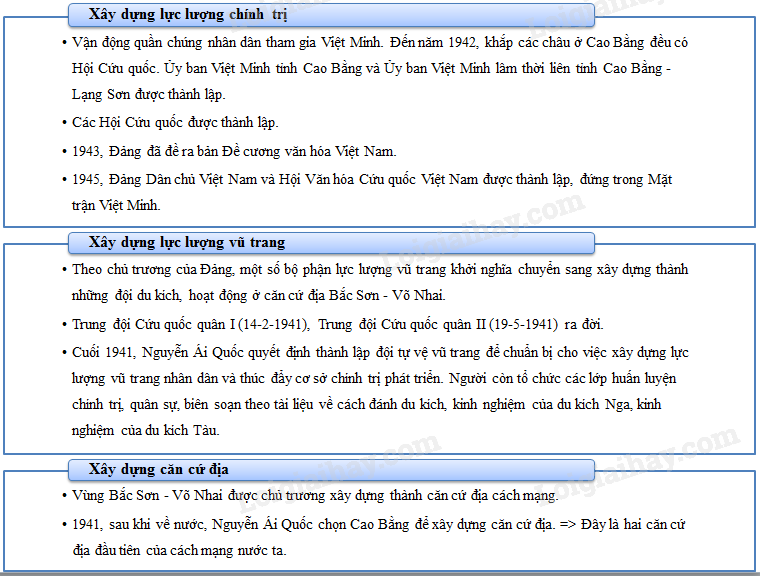Click the words 'Lạng Sơn được thành lập'
The height and width of the screenshot is (576, 760).
coord(149,94)
